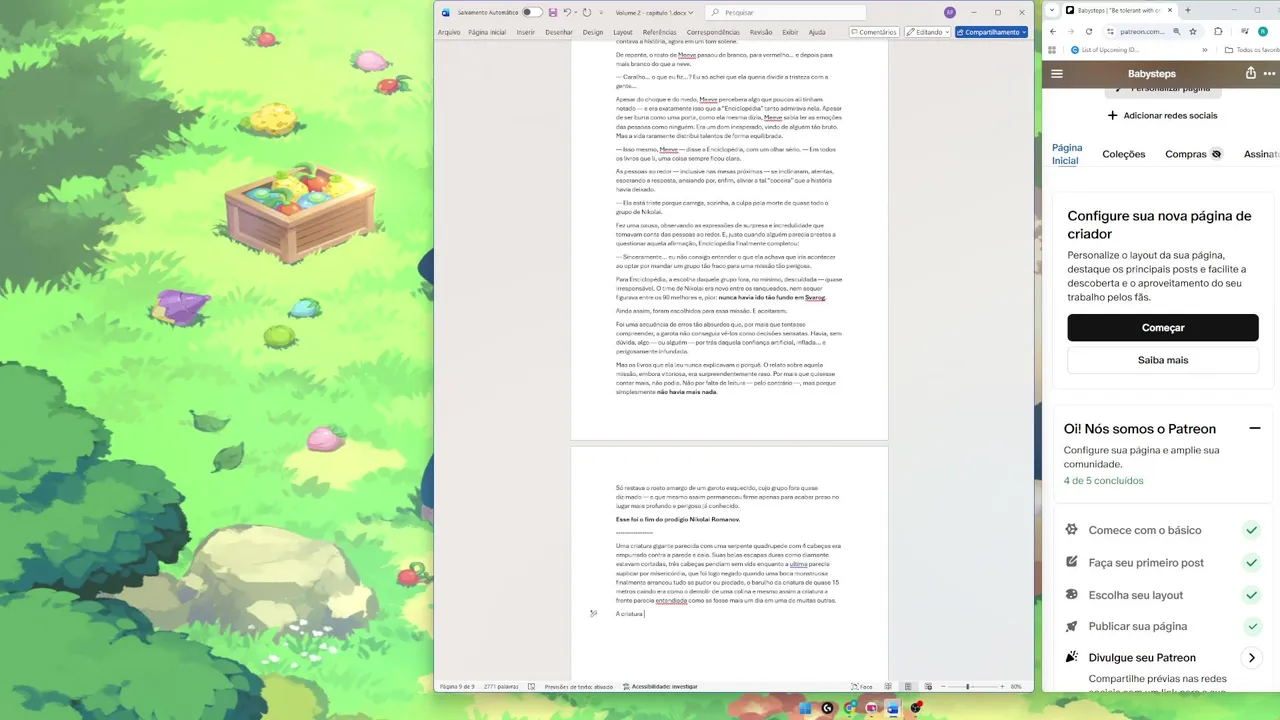1280x720 pixels.
Task: Click Página 9 de 9 in status bar
Action: [457, 687]
